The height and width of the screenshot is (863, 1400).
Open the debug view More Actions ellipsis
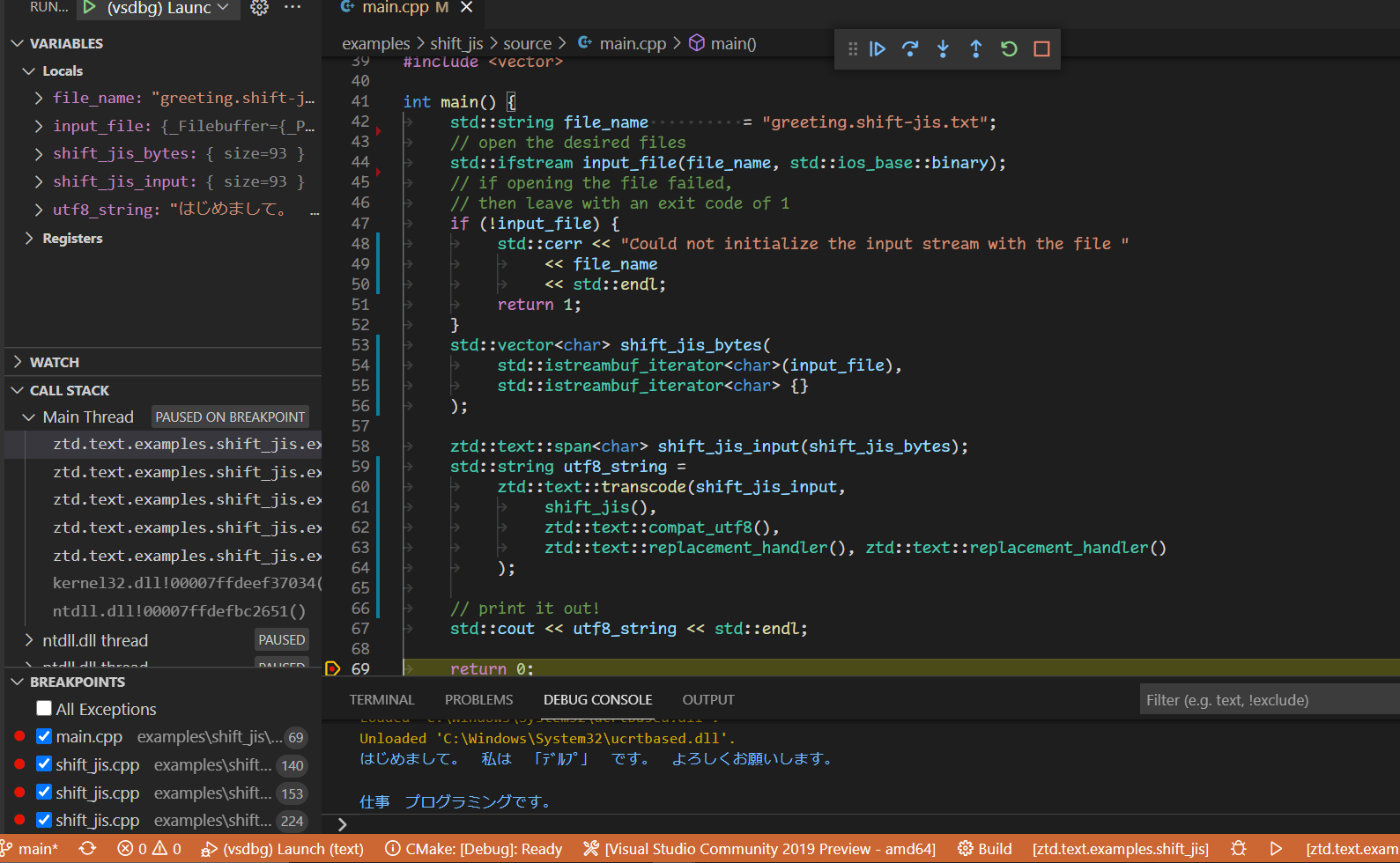pyautogui.click(x=293, y=8)
